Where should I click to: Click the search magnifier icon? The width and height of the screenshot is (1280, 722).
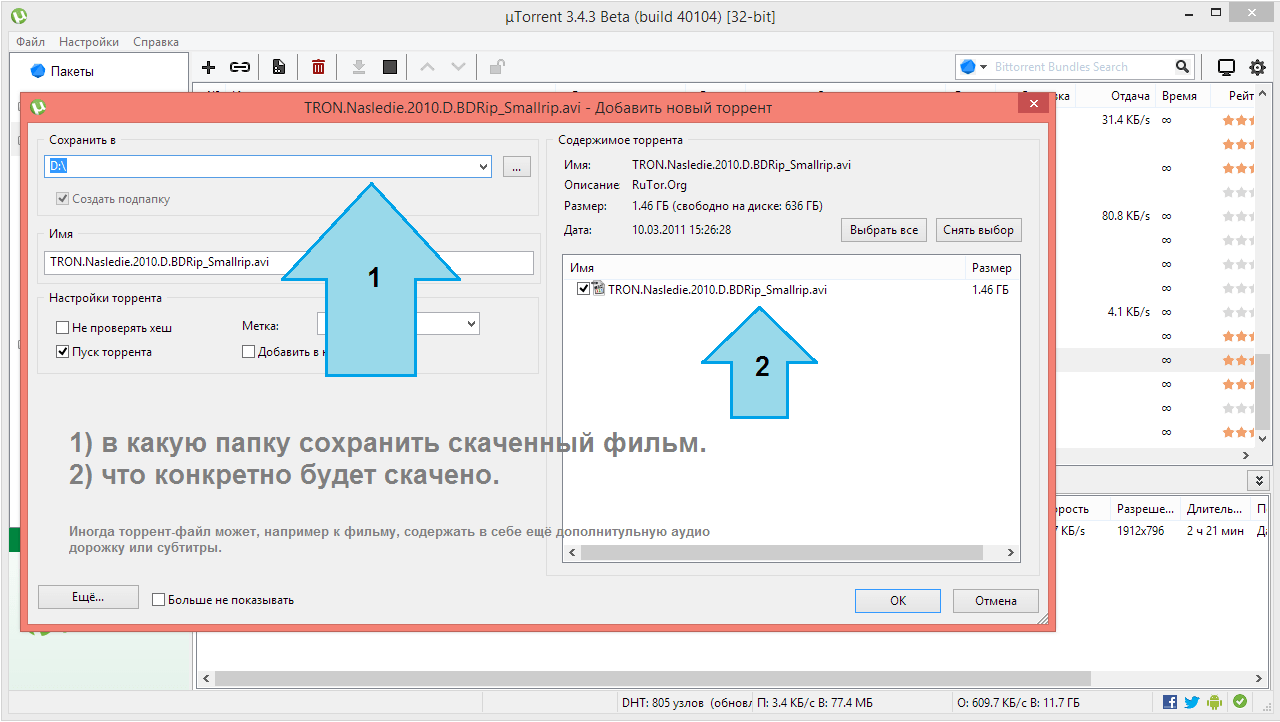coord(1183,67)
